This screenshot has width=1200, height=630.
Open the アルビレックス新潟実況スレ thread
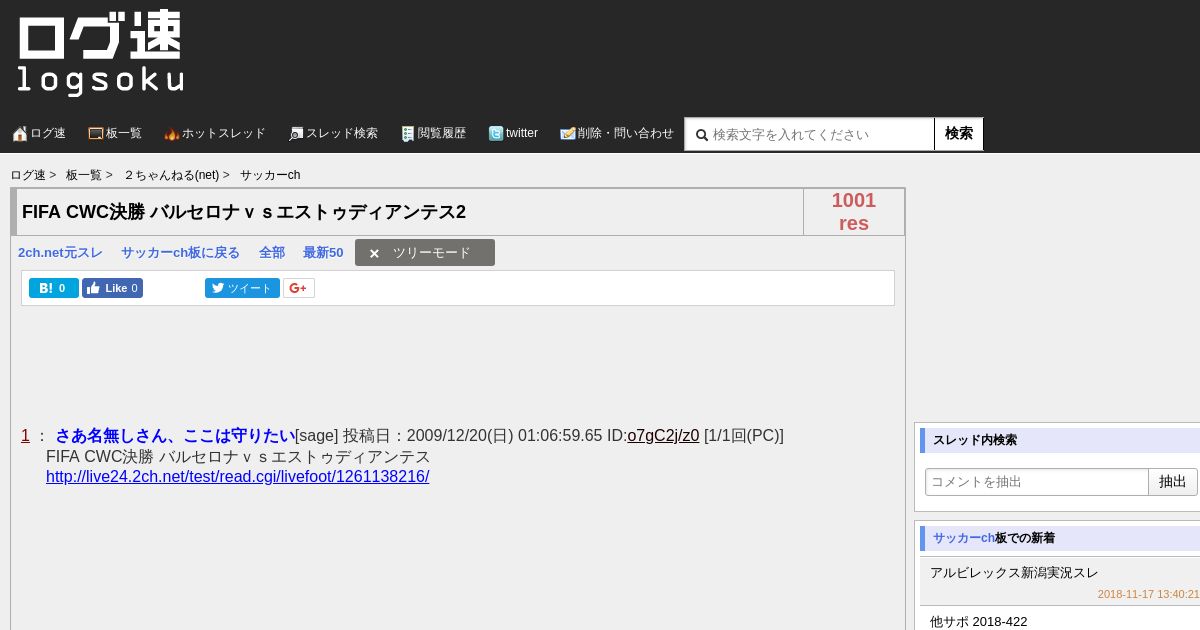click(x=1014, y=573)
